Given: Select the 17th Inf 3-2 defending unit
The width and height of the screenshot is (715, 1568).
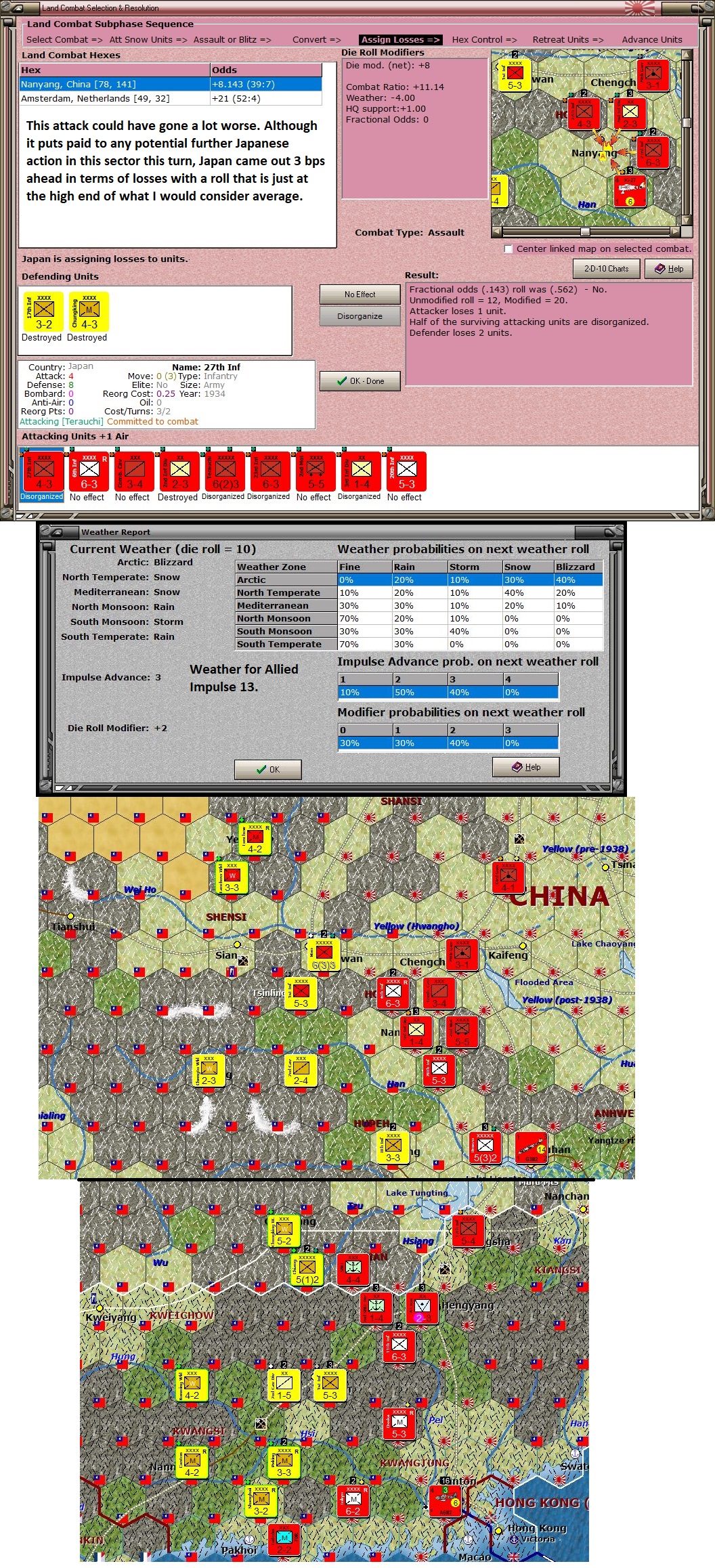Looking at the screenshot, I should 43,311.
